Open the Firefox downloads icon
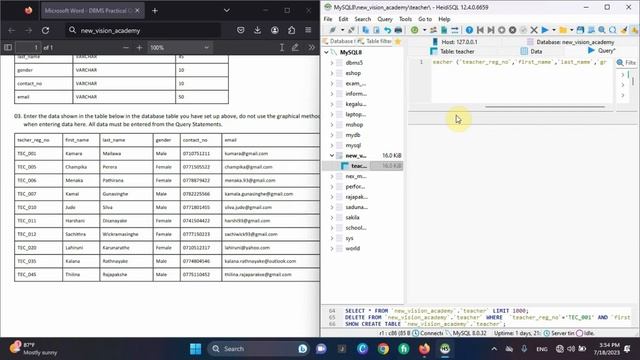The image size is (640, 360). tap(258, 30)
